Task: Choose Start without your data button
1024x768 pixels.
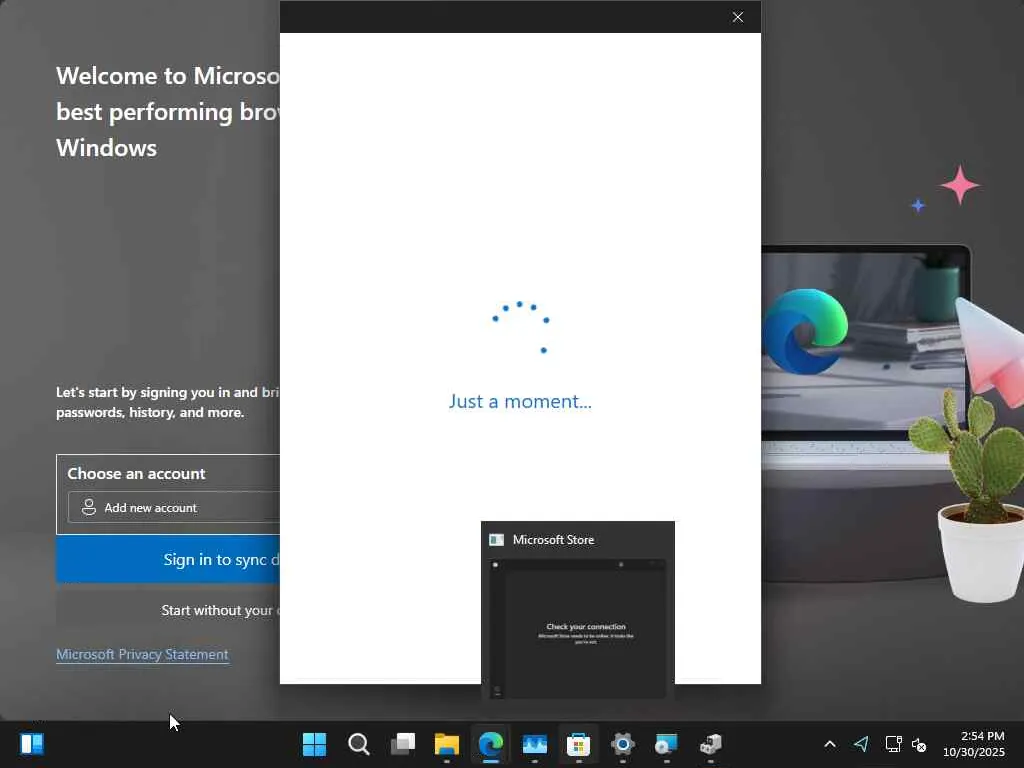Action: click(168, 610)
